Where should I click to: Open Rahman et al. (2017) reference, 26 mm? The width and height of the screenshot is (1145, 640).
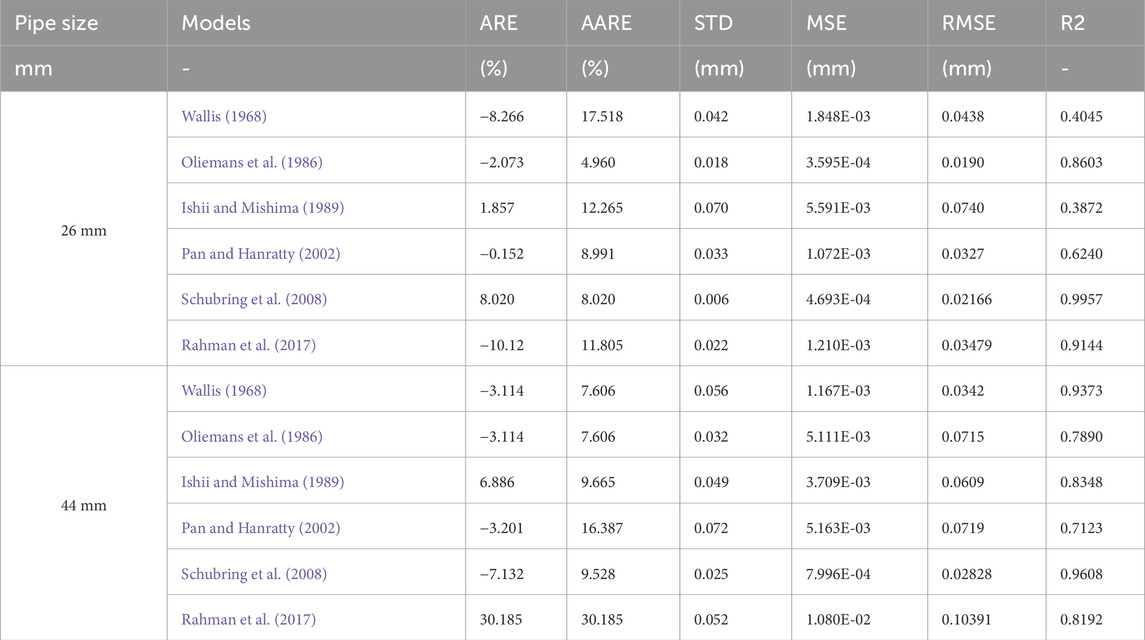248,345
